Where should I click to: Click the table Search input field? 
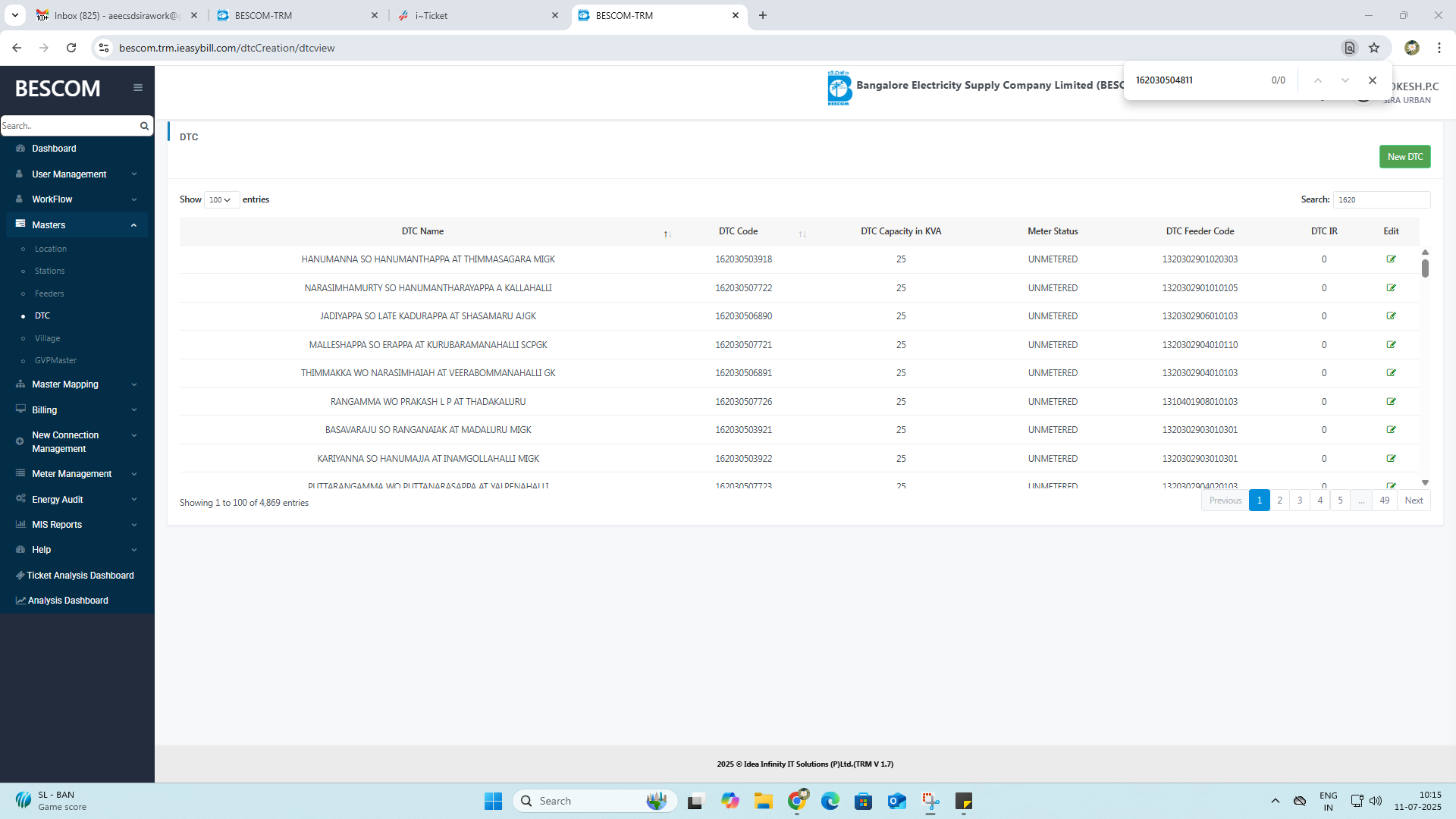1381,200
